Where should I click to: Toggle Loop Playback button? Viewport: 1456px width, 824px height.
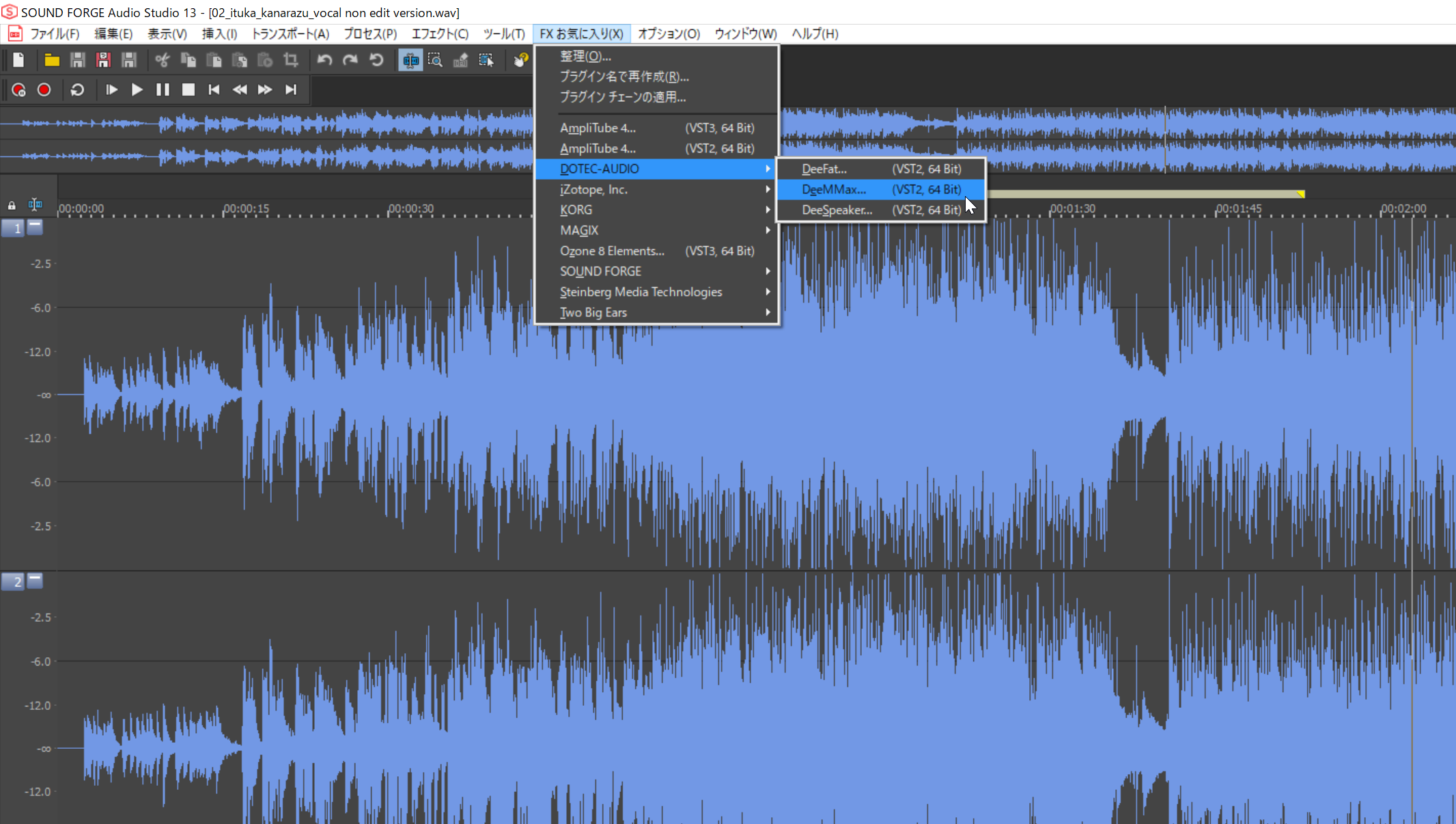pos(77,90)
